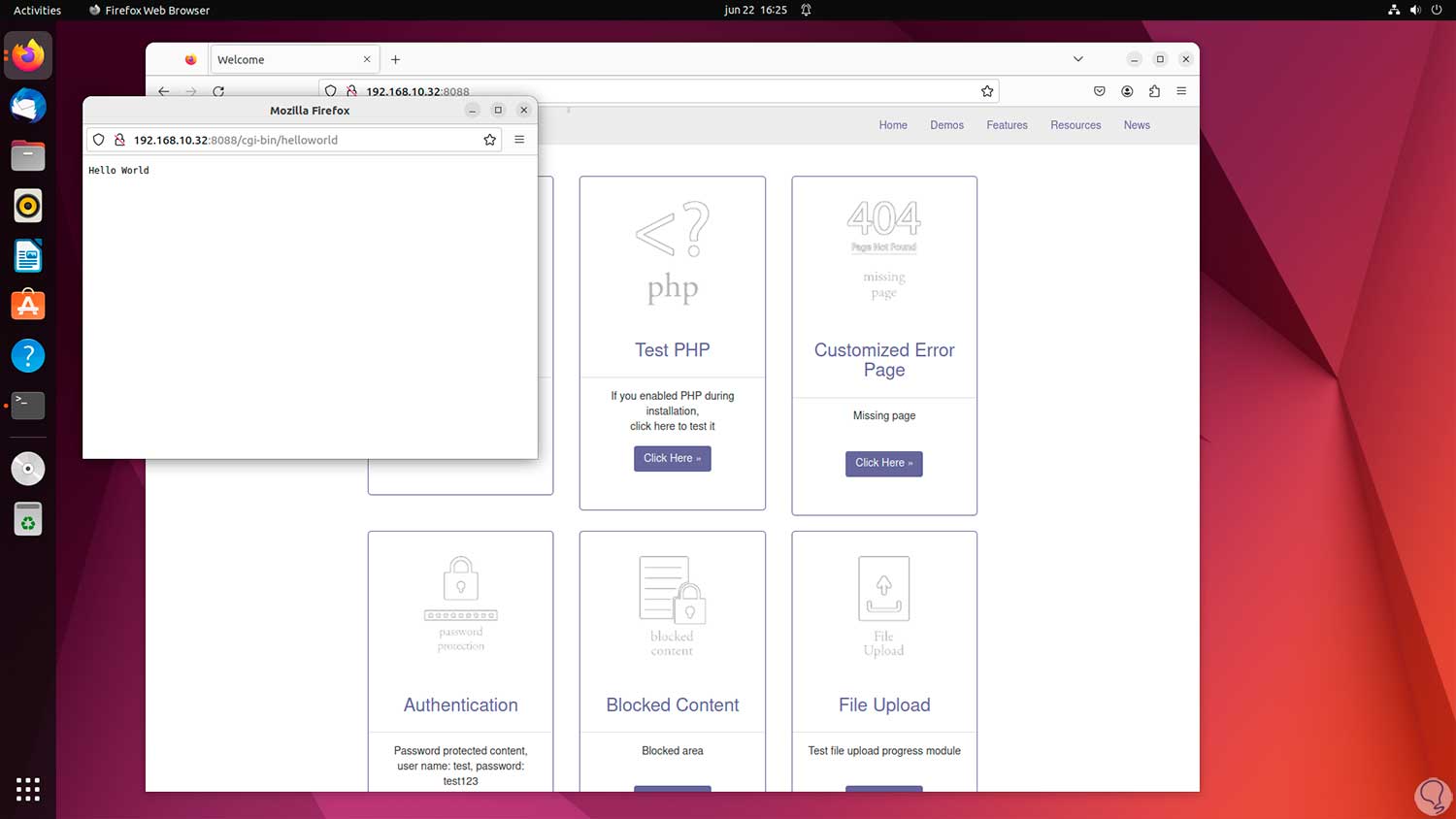Click the power icon in the top bar
Screen dimensions: 1456x819
1437,10
